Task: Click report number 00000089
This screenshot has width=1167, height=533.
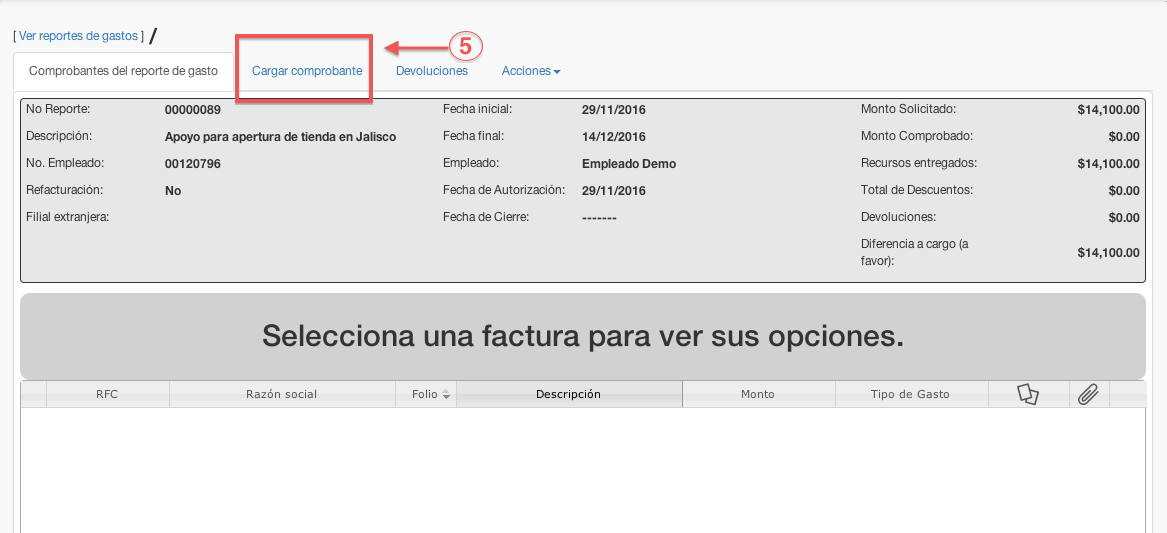Action: click(x=193, y=110)
